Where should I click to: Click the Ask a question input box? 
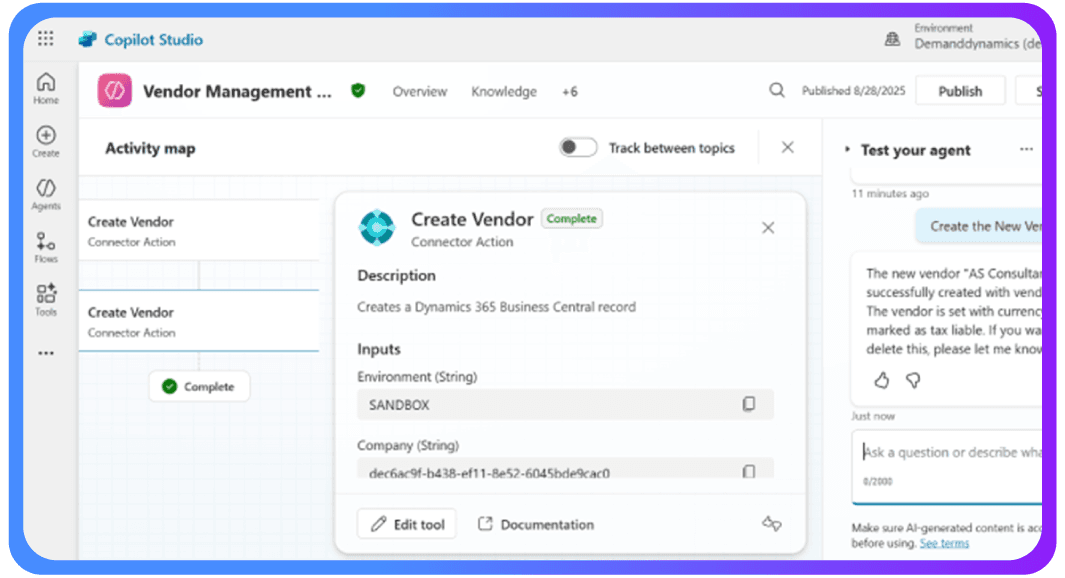point(947,467)
